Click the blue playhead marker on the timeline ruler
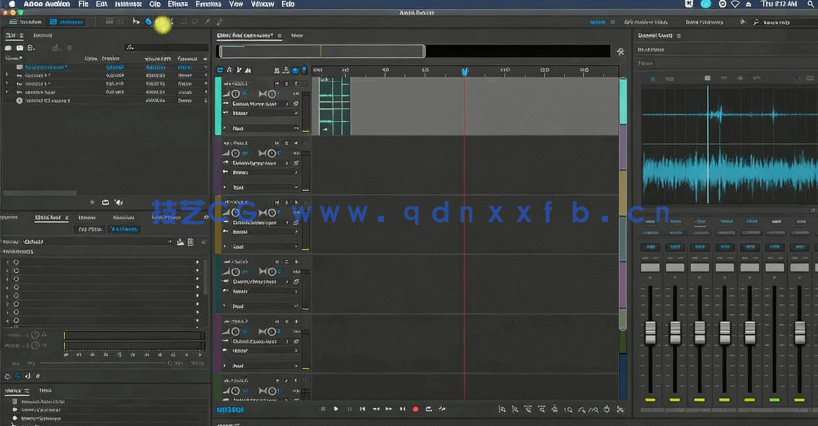This screenshot has height=426, width=818. [464, 71]
